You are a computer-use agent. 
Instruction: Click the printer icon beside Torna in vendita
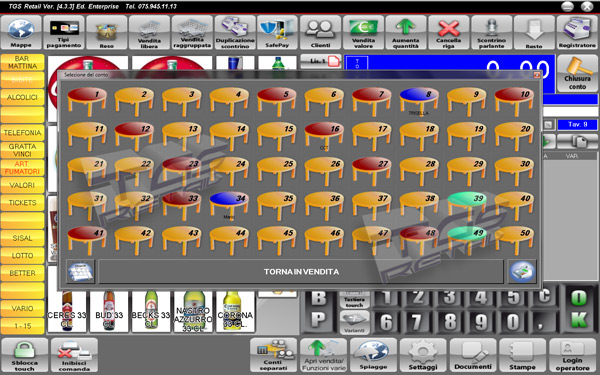522,272
